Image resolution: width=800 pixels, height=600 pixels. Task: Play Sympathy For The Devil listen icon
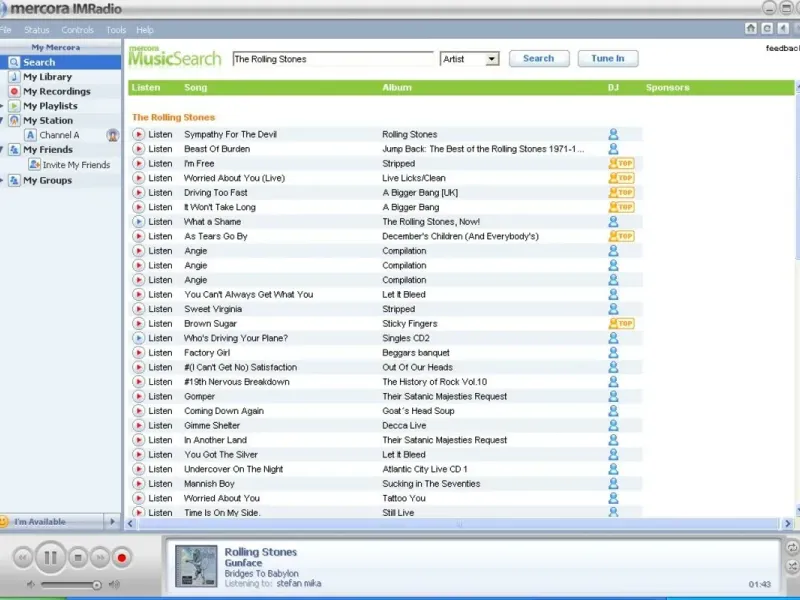(x=138, y=134)
